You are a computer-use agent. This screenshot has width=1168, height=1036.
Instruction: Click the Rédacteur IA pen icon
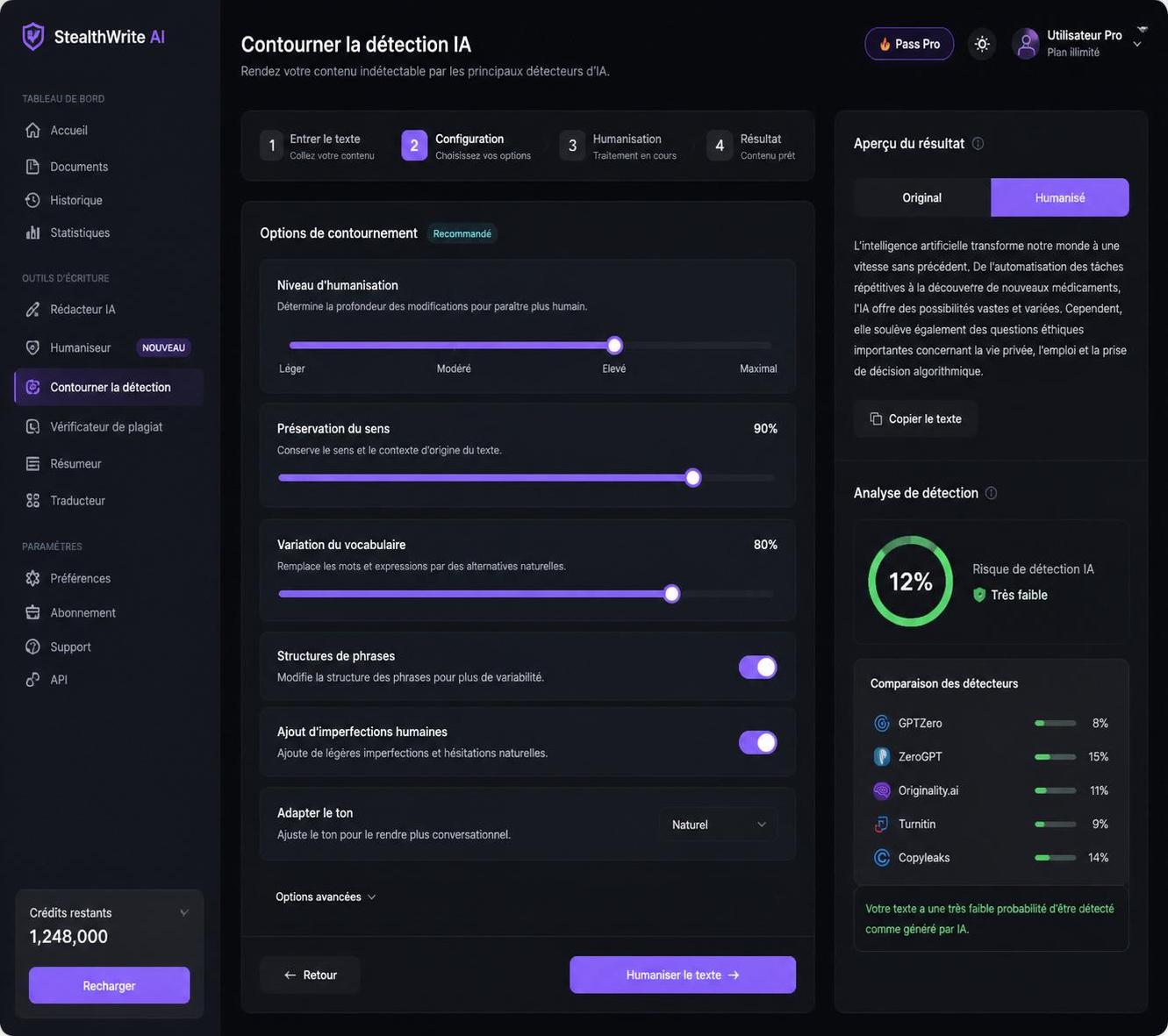(32, 309)
